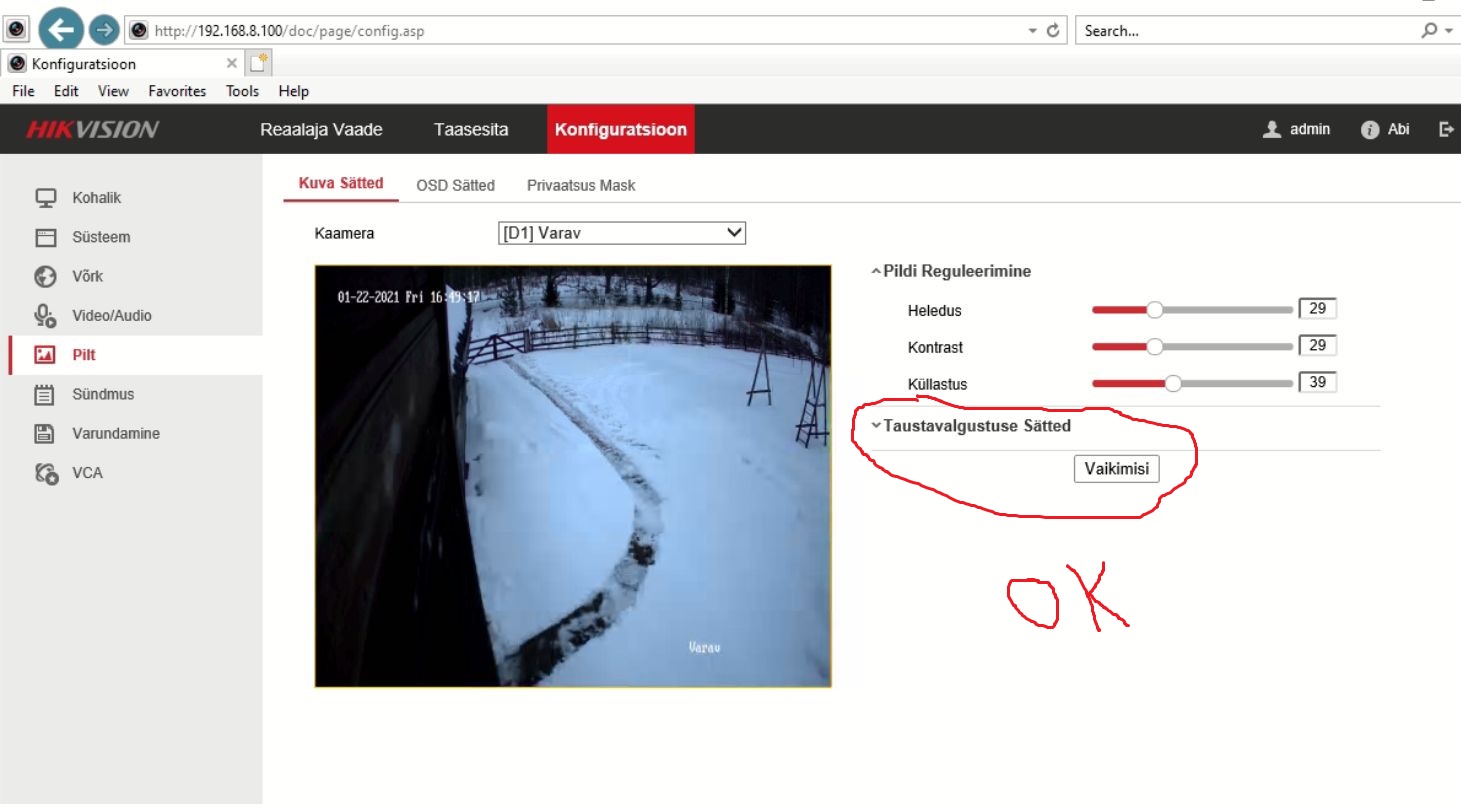
Task: Open the Privaatsus Mask tab
Action: [581, 185]
